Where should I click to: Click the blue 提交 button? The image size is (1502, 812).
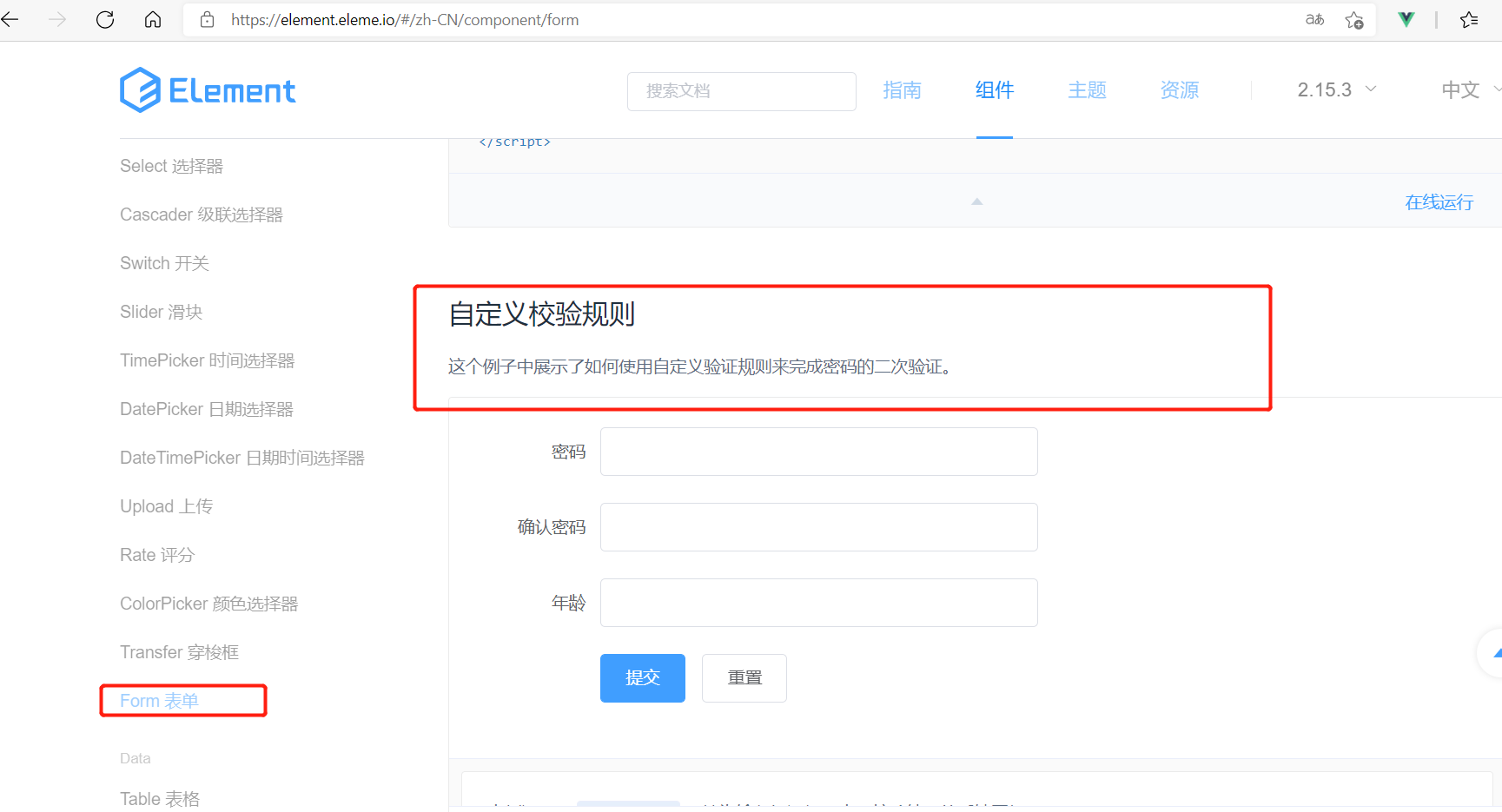(x=643, y=678)
